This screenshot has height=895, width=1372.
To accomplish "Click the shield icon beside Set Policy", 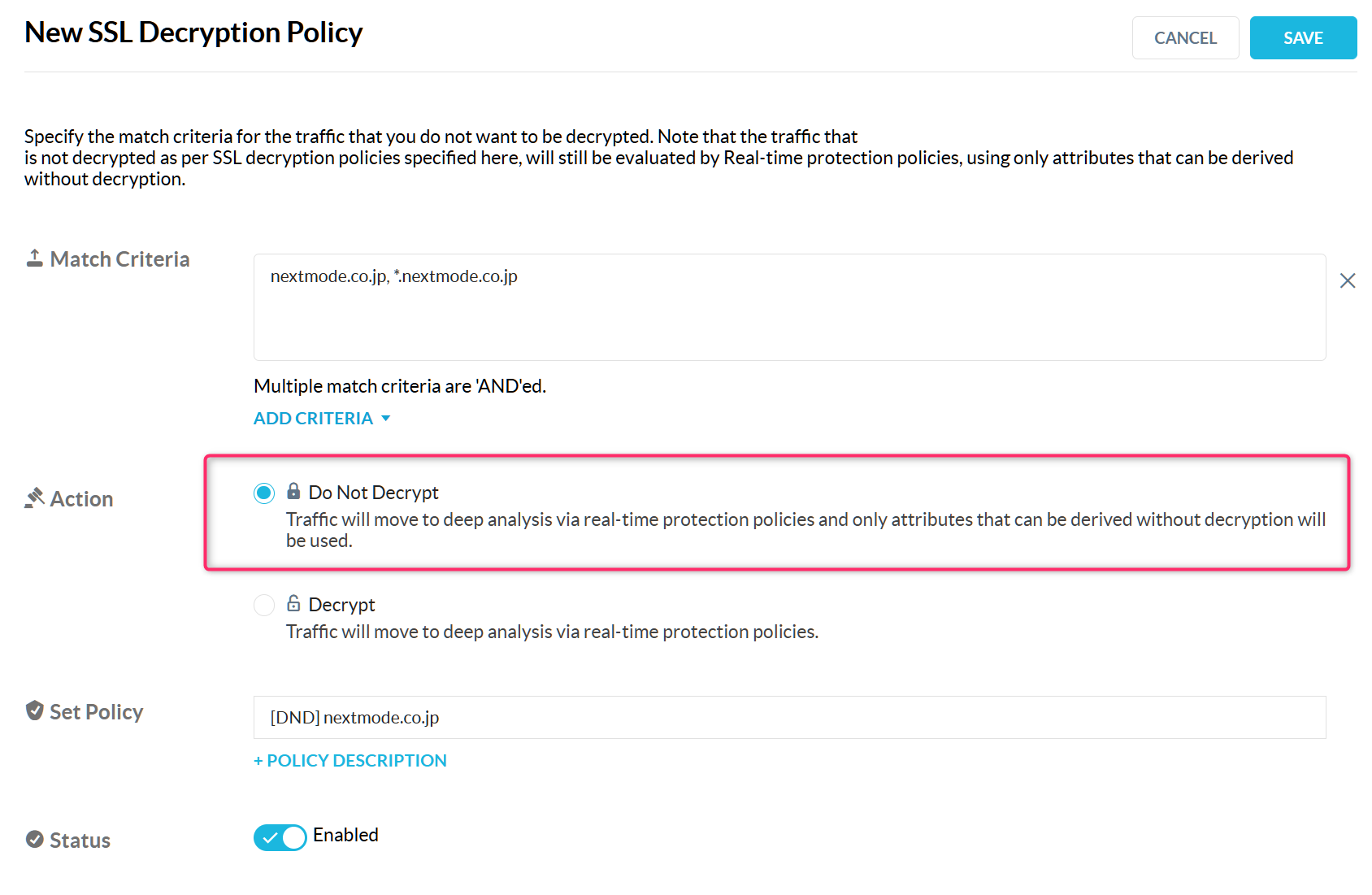I will pos(34,710).
